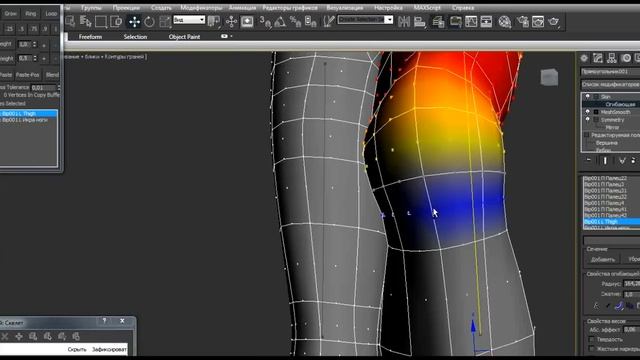Toggle the Percent Snap icon
The height and width of the screenshot is (360, 640).
tap(295, 22)
